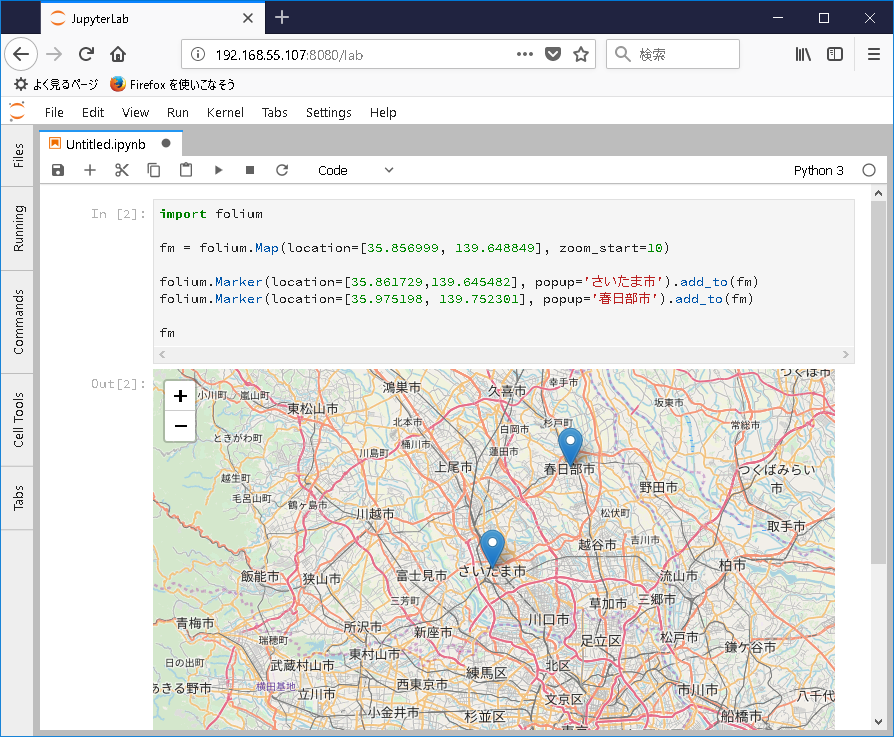The width and height of the screenshot is (894, 737).
Task: Open the Tabs menu
Action: pyautogui.click(x=274, y=112)
